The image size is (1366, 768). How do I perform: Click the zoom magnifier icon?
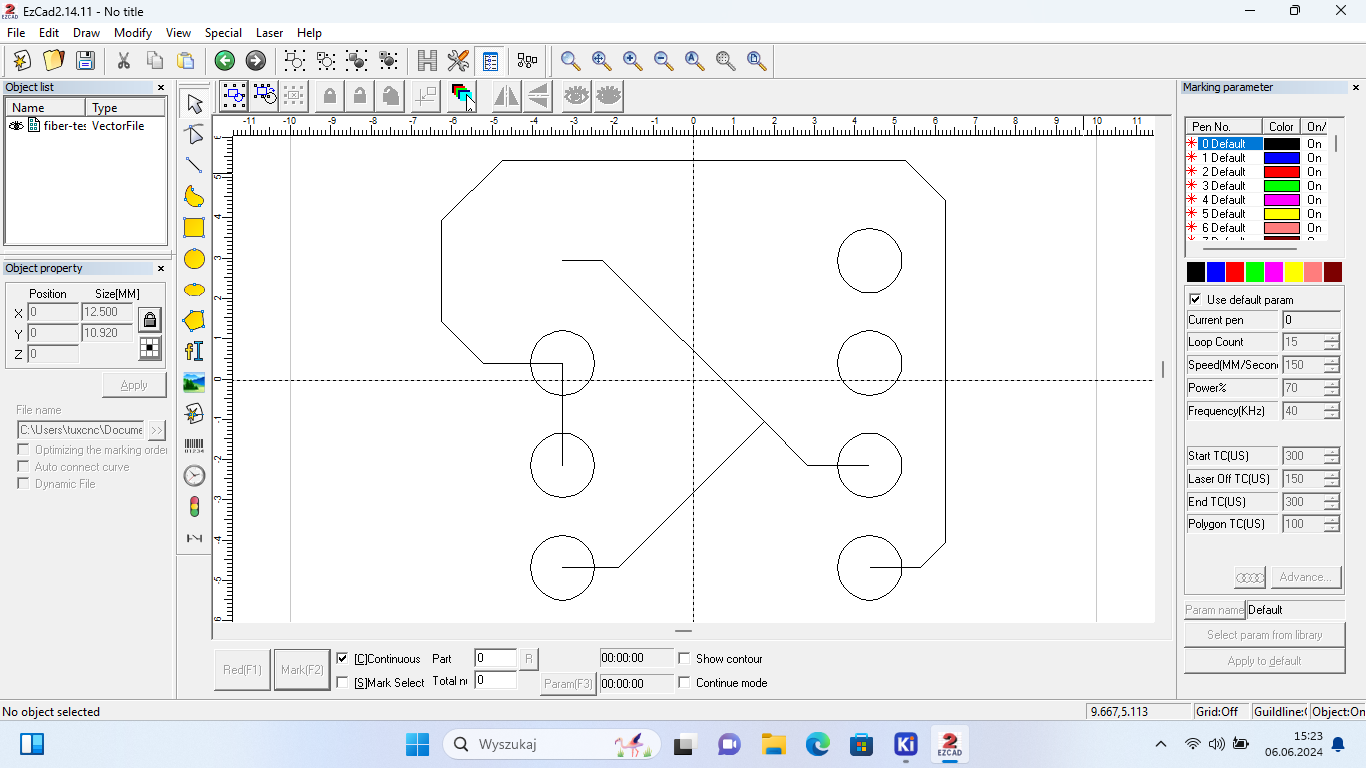click(x=570, y=61)
